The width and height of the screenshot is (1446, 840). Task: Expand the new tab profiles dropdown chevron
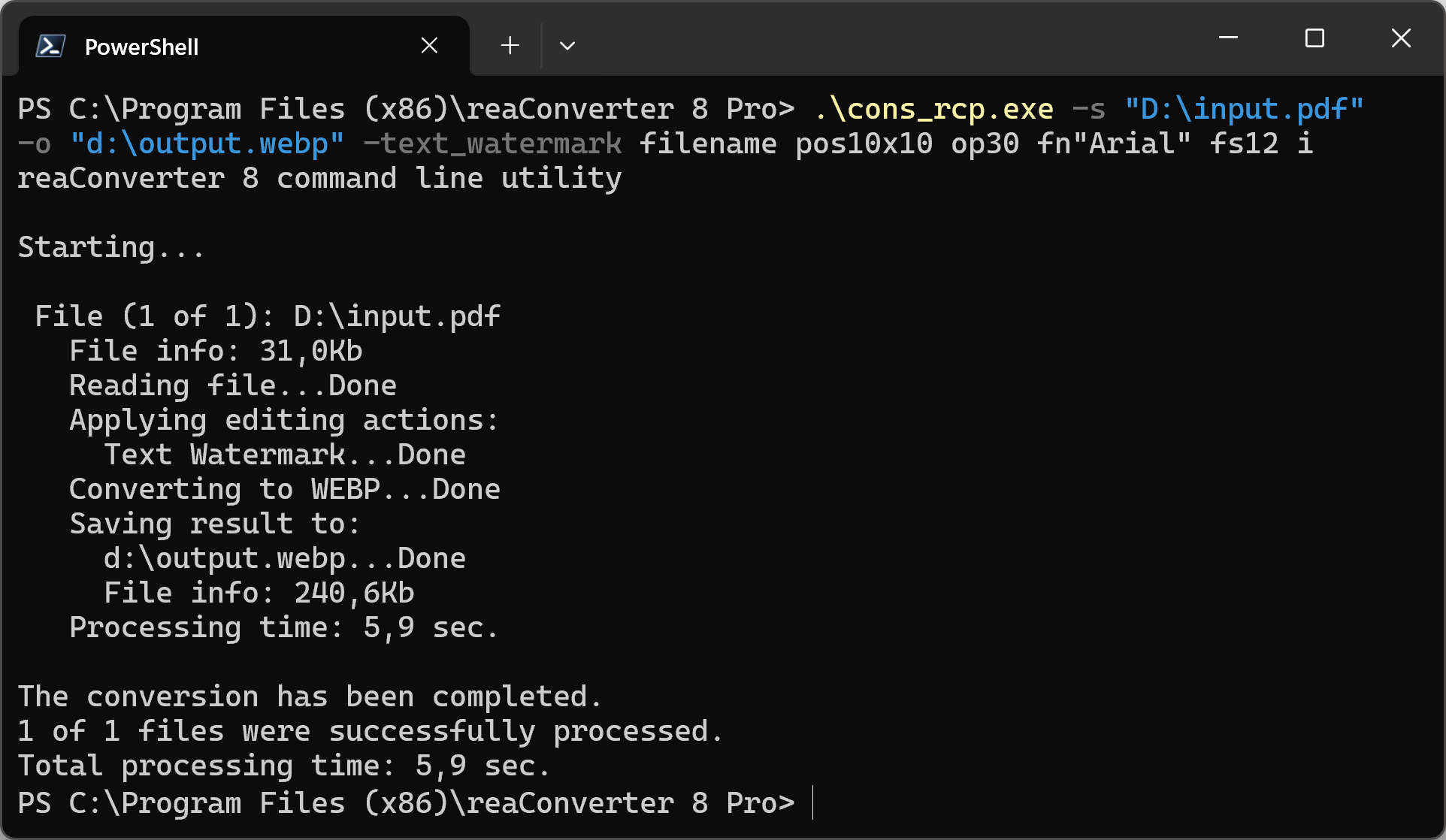[567, 46]
